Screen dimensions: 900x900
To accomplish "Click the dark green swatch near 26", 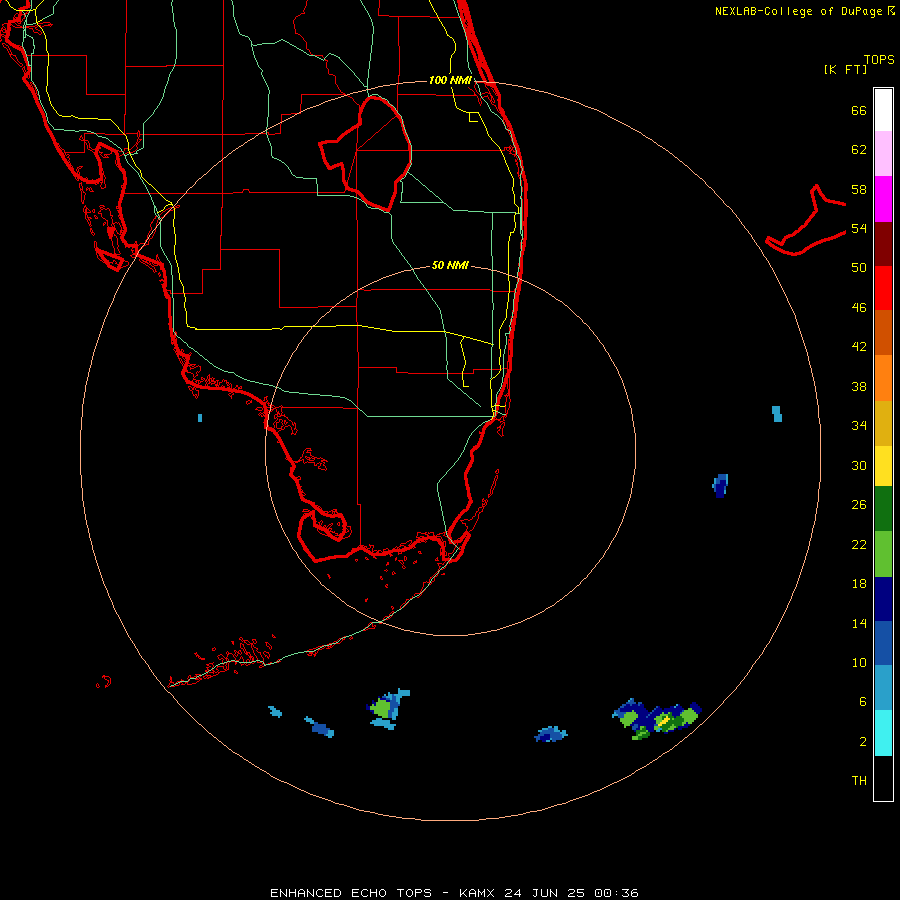I will [x=883, y=509].
